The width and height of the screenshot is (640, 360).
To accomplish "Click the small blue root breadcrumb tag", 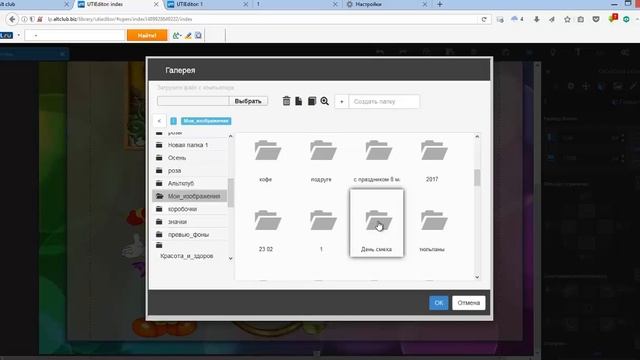I will tap(173, 121).
